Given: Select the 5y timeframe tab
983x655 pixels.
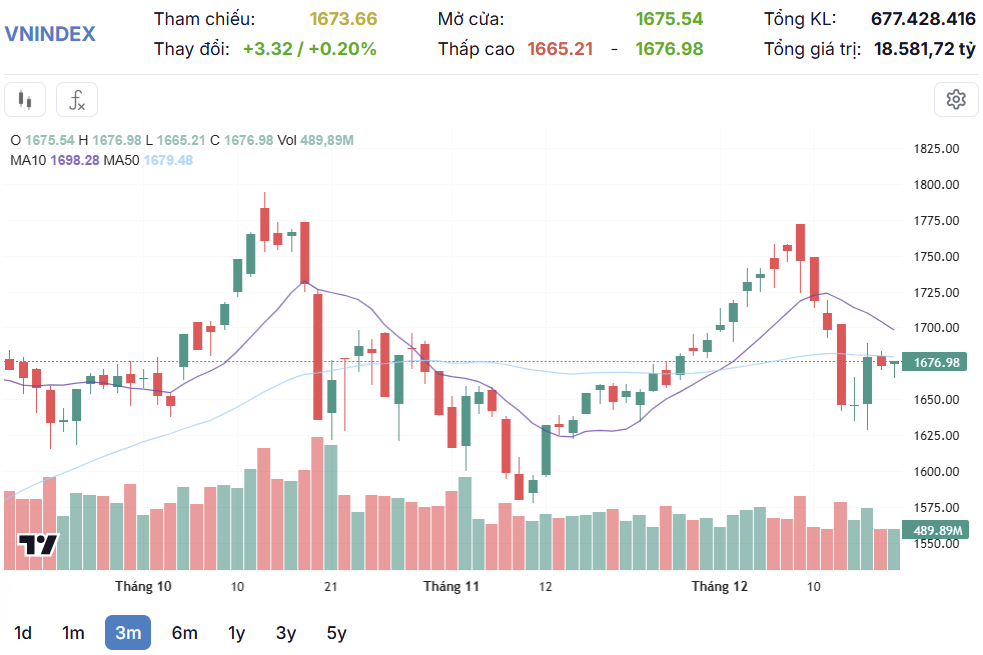Looking at the screenshot, I should coord(334,632).
